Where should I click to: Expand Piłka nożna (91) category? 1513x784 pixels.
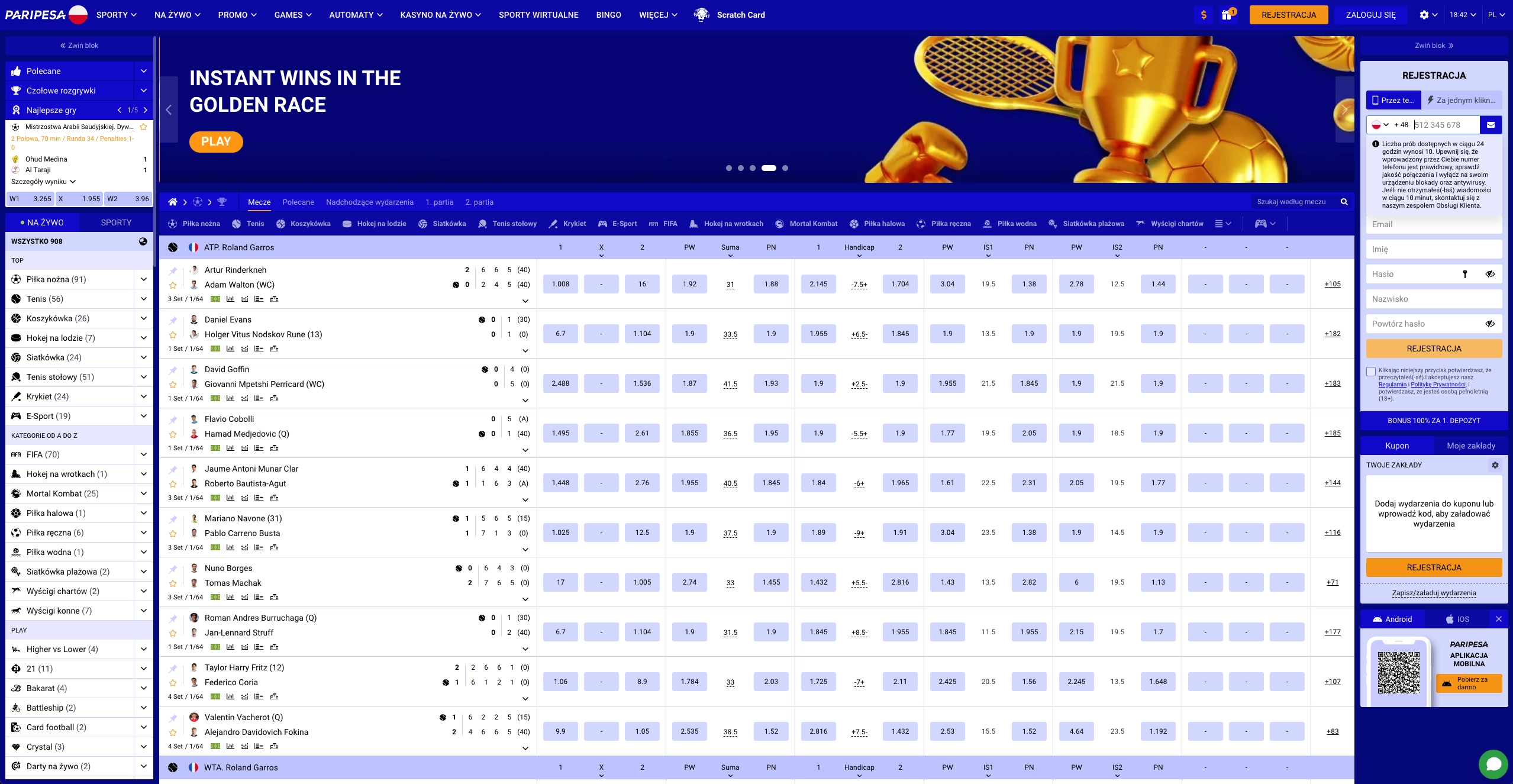(x=144, y=279)
